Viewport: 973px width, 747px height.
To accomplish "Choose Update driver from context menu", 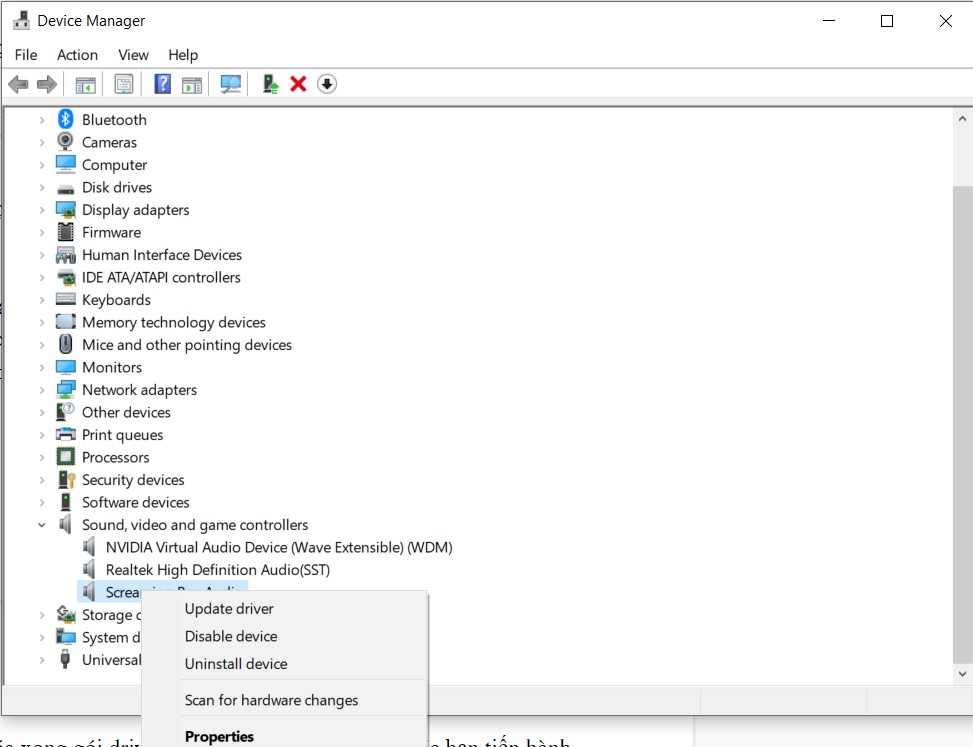I will (x=229, y=608).
